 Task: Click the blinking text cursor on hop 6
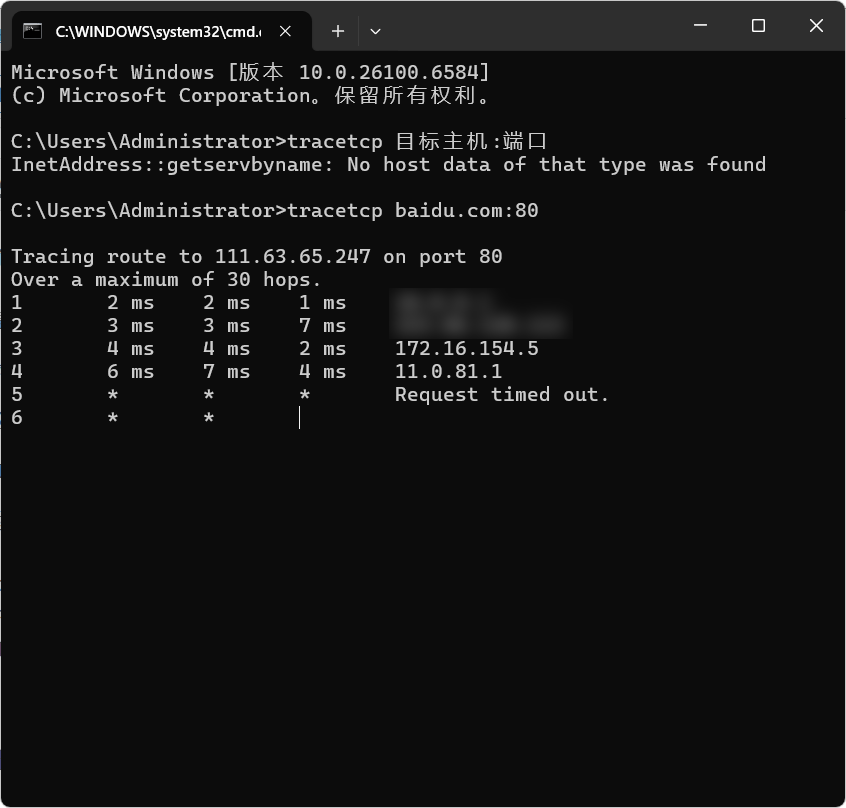tap(299, 418)
